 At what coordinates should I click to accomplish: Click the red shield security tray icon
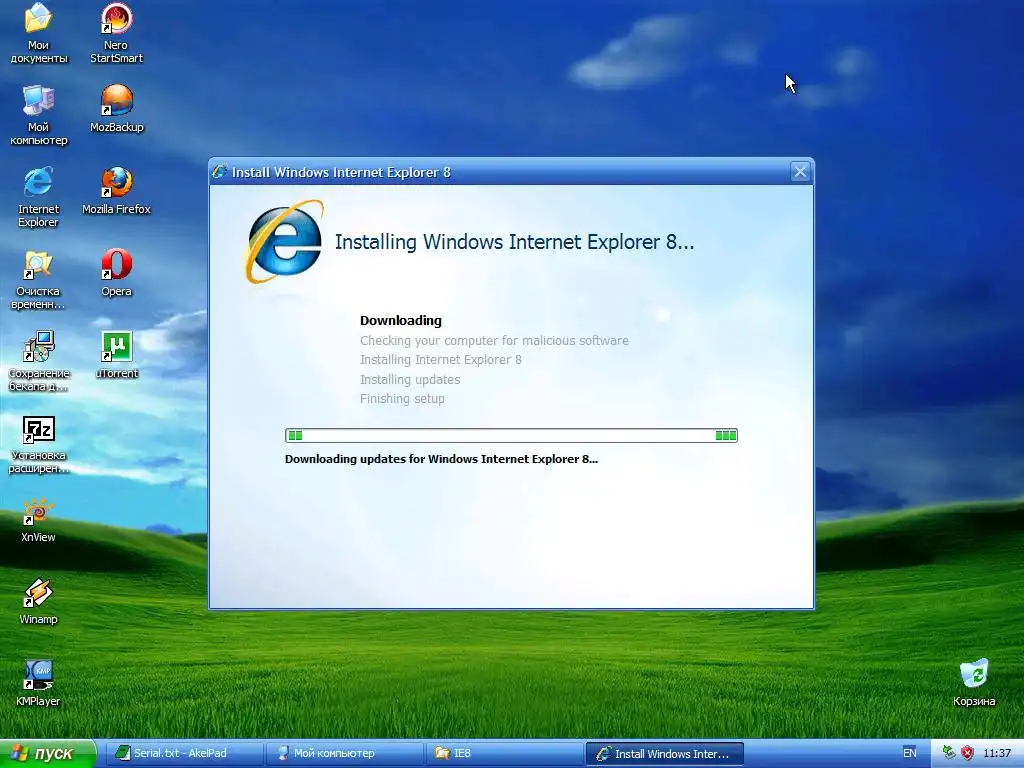click(x=967, y=753)
